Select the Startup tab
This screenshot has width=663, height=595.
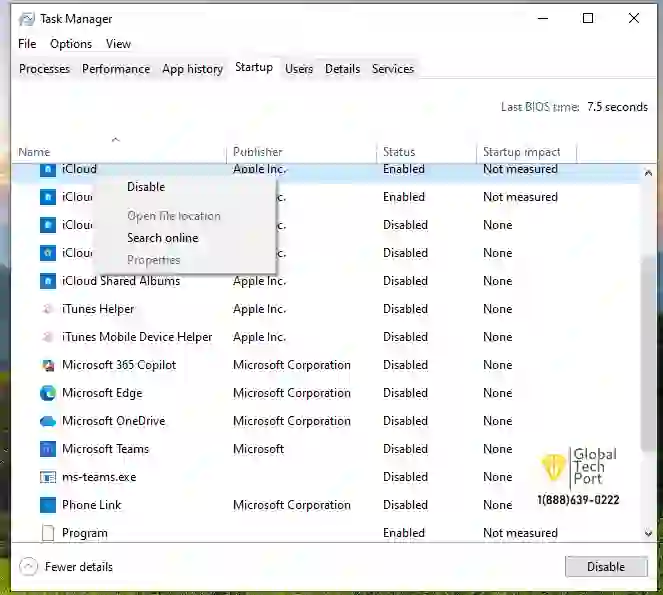pos(254,67)
